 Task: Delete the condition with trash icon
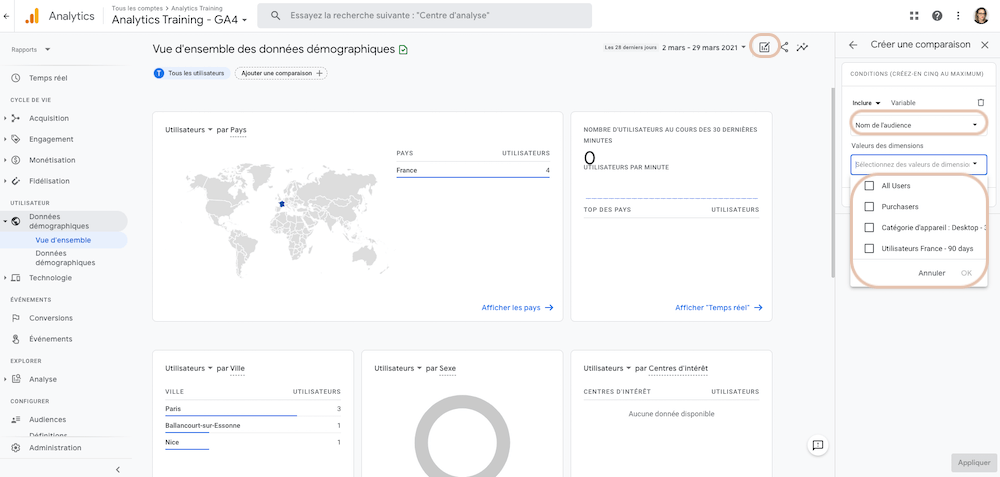(x=981, y=103)
